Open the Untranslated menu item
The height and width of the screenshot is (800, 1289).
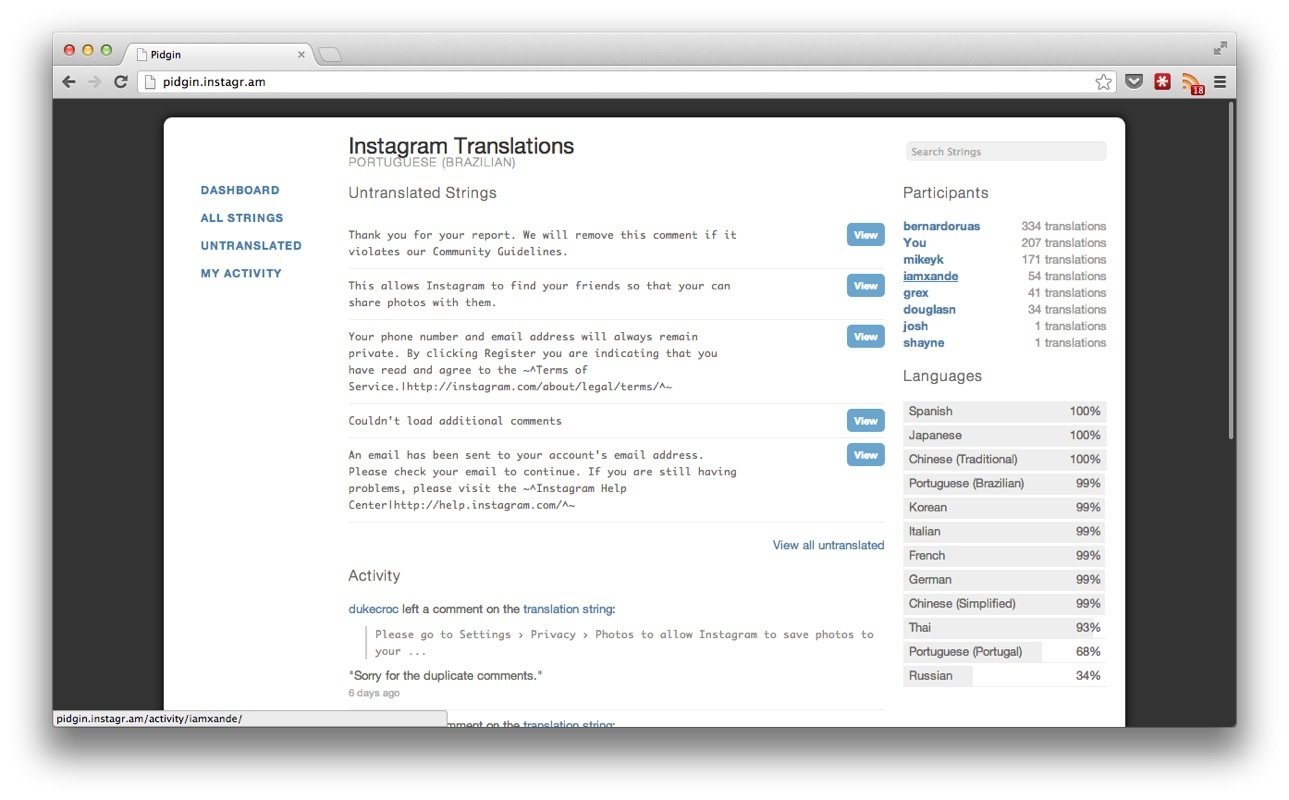[x=251, y=246]
